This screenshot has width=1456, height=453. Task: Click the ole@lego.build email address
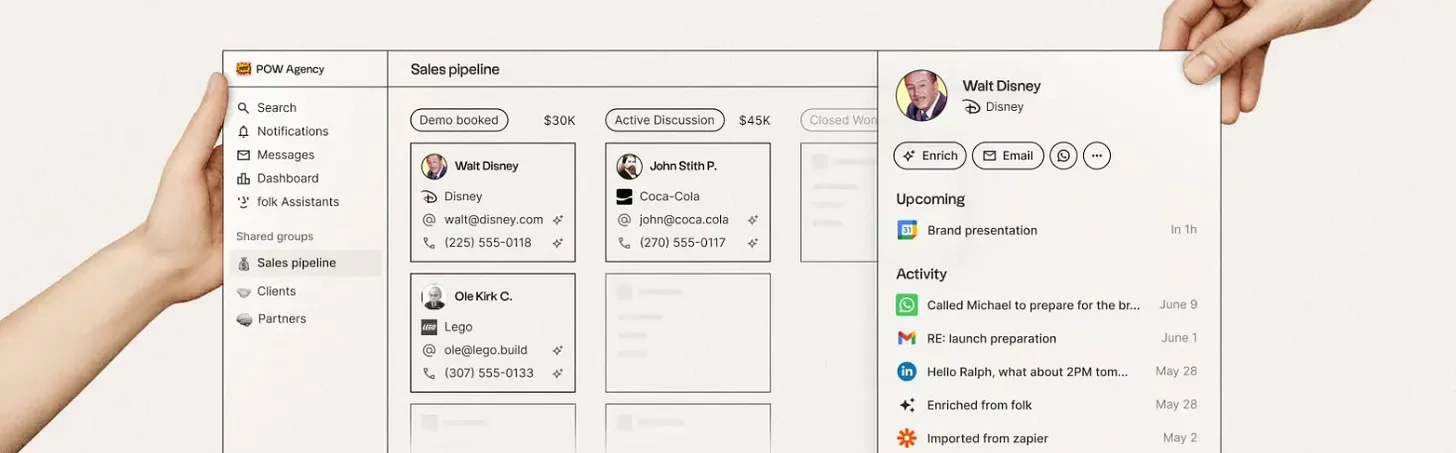tap(485, 350)
